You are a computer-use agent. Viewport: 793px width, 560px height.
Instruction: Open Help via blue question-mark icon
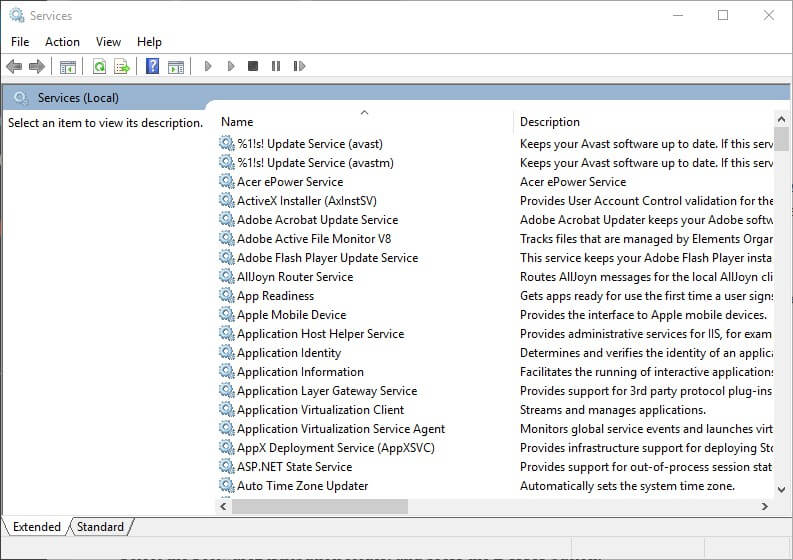point(152,66)
